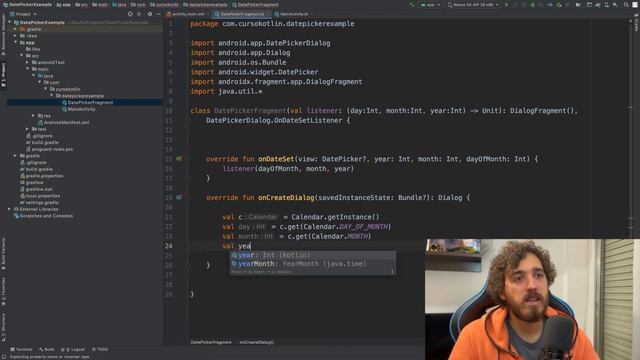Run the app with the green play button
Screen dimensions: 640x360
pyautogui.click(x=507, y=5)
